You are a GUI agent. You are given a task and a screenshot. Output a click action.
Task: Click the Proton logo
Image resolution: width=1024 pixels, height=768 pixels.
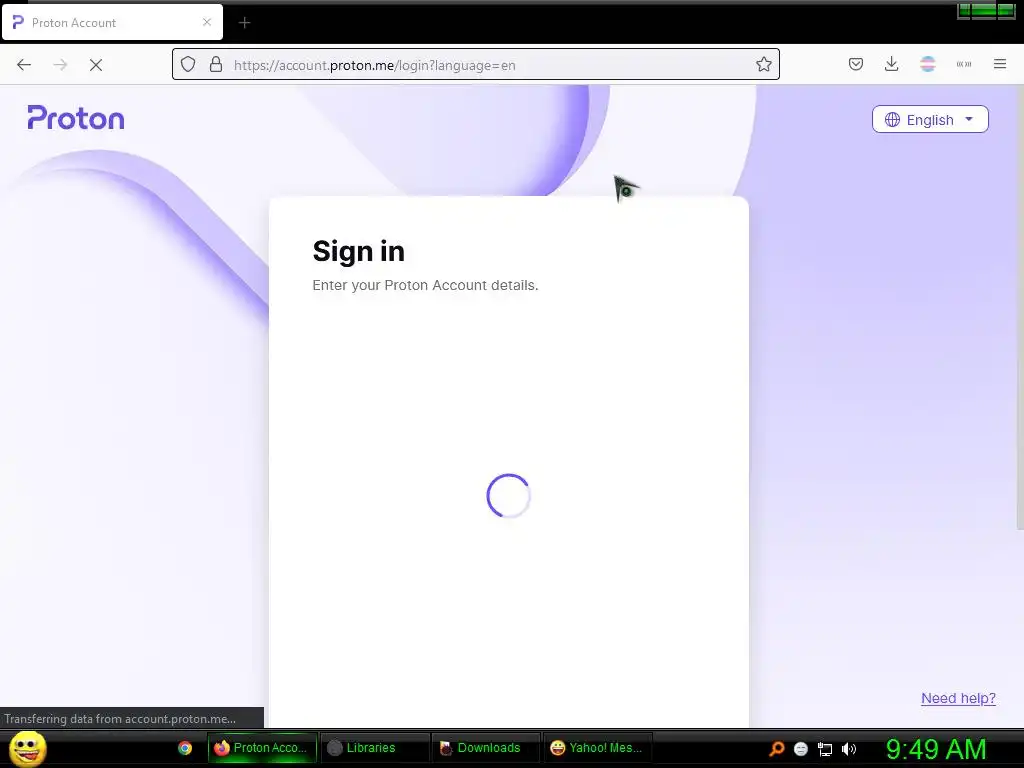tap(76, 119)
